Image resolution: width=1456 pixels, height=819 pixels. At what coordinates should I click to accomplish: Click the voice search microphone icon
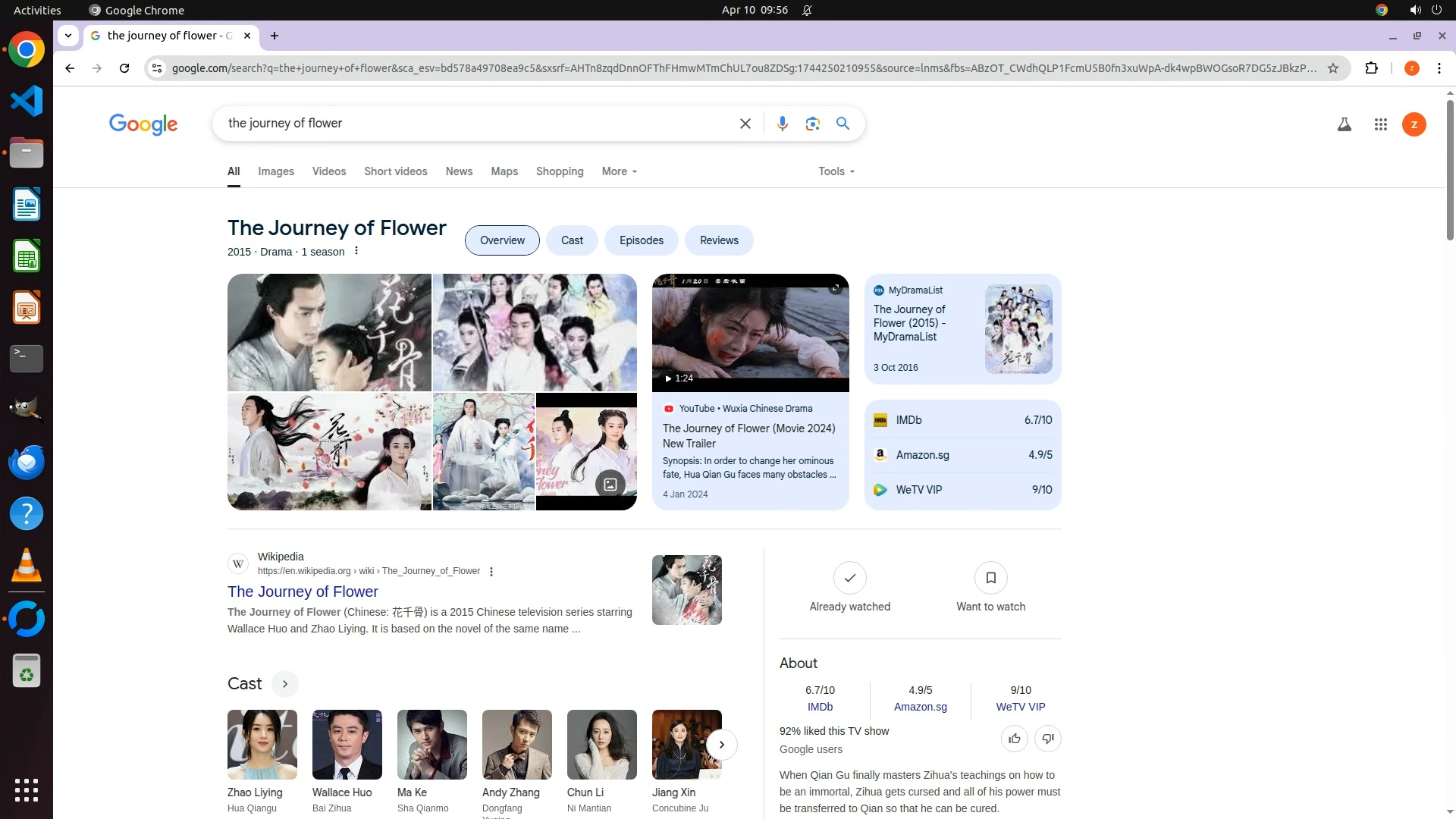point(782,124)
